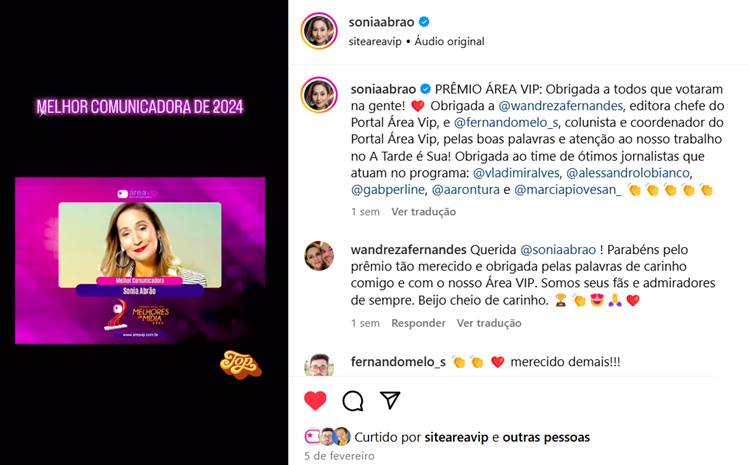Click the red heart like icon
The image size is (750, 465).
[x=315, y=400]
